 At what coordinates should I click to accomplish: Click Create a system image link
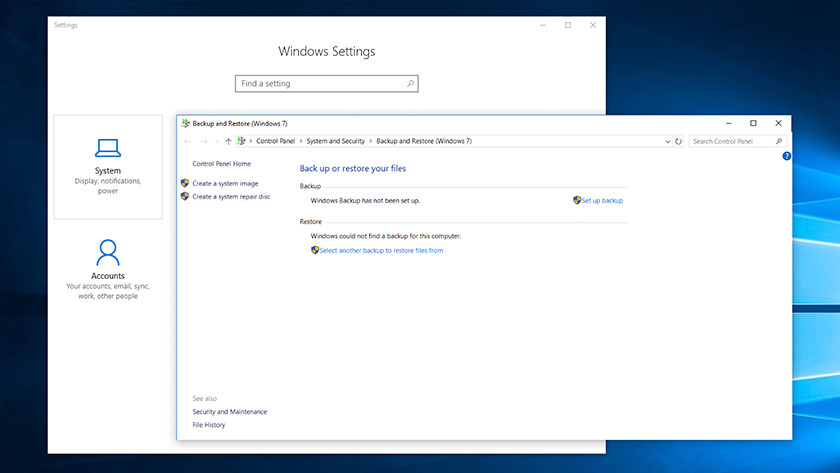(x=225, y=183)
